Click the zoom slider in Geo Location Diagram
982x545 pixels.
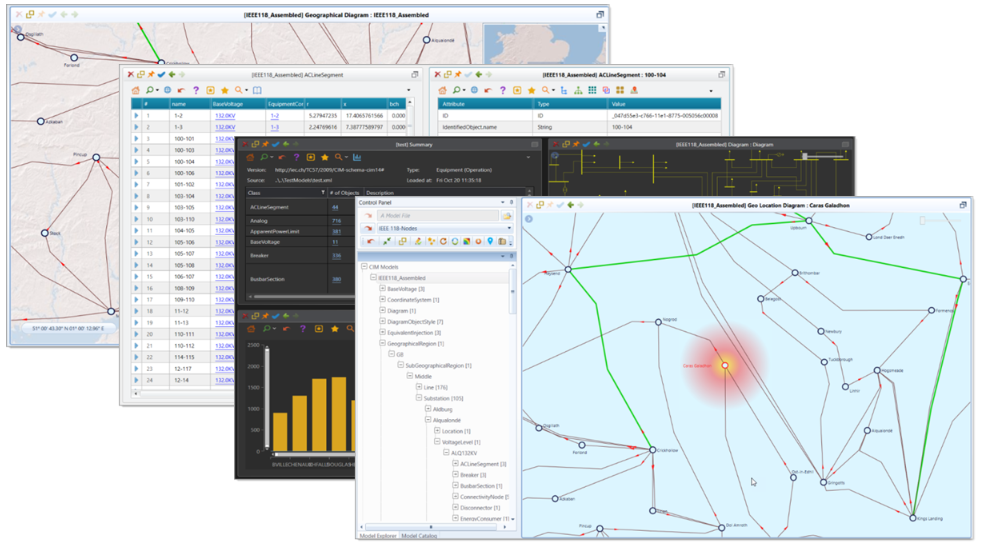pos(939,221)
